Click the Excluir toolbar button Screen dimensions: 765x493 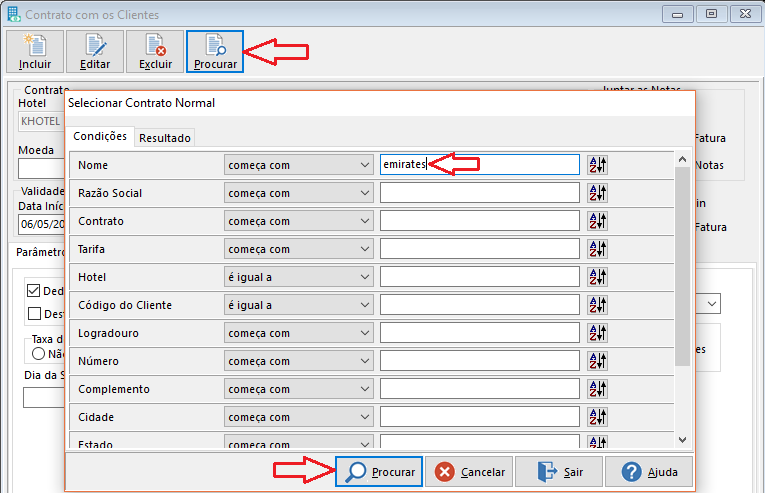tap(155, 52)
